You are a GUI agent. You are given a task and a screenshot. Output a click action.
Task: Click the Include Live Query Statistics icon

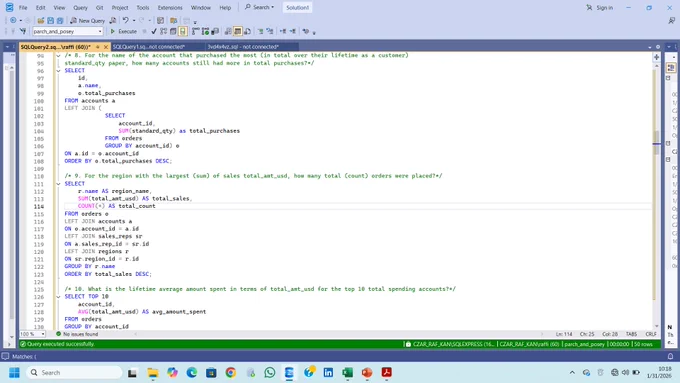click(x=205, y=31)
